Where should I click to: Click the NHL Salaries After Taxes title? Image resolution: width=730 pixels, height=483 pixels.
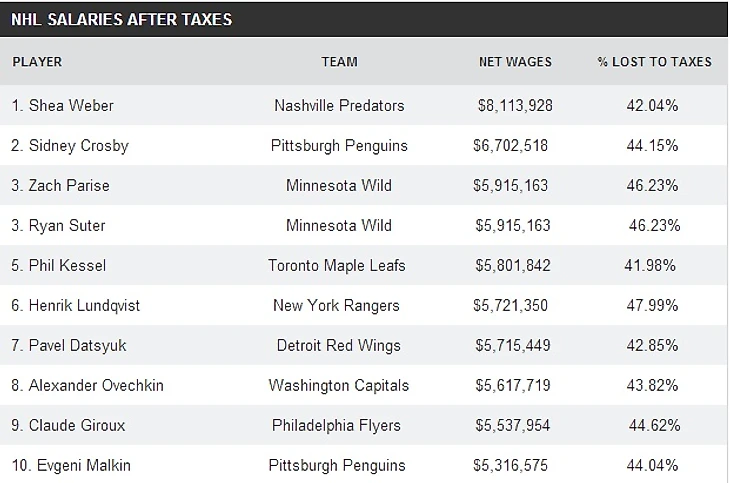click(x=124, y=18)
